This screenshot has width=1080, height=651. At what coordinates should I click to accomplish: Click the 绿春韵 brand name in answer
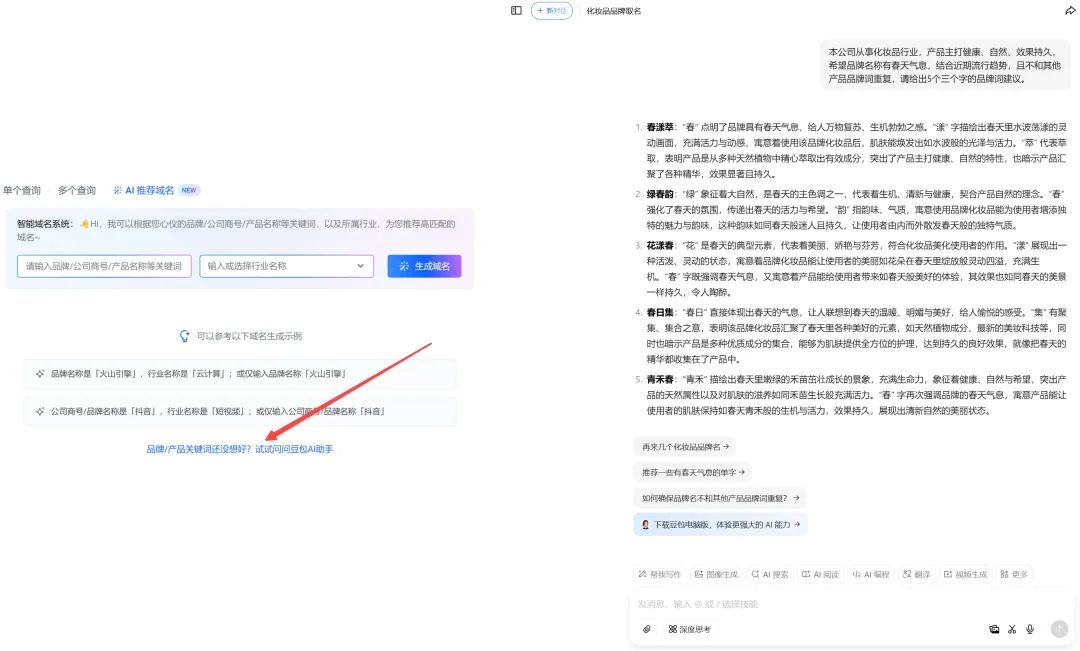pyautogui.click(x=660, y=194)
